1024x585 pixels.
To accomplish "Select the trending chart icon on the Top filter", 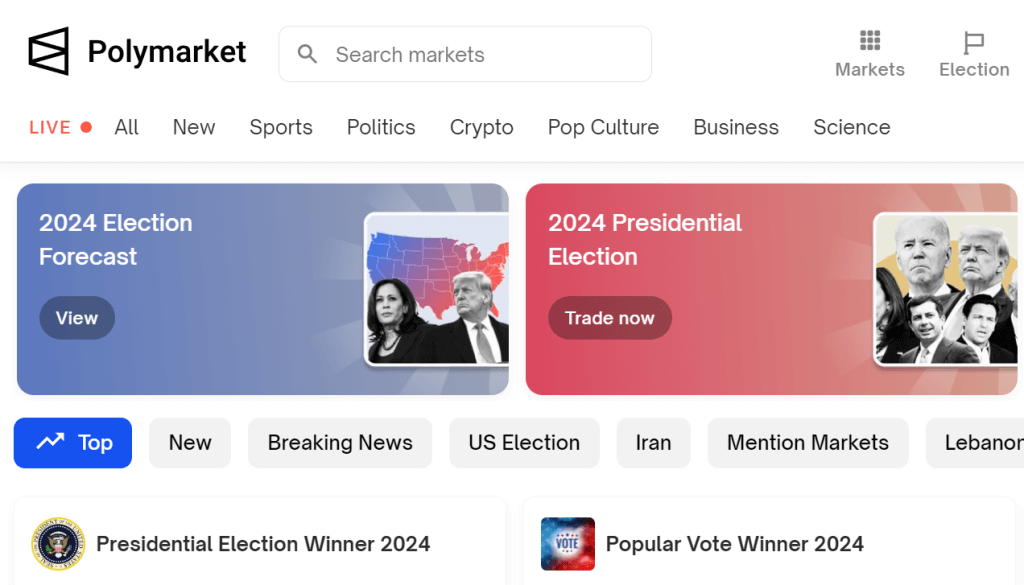I will tap(45, 442).
